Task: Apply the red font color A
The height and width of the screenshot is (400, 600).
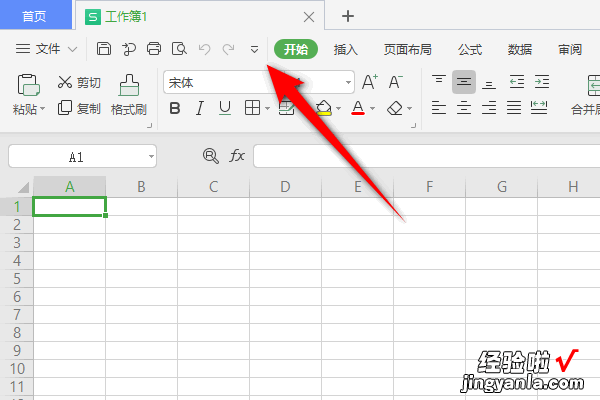Action: click(358, 108)
